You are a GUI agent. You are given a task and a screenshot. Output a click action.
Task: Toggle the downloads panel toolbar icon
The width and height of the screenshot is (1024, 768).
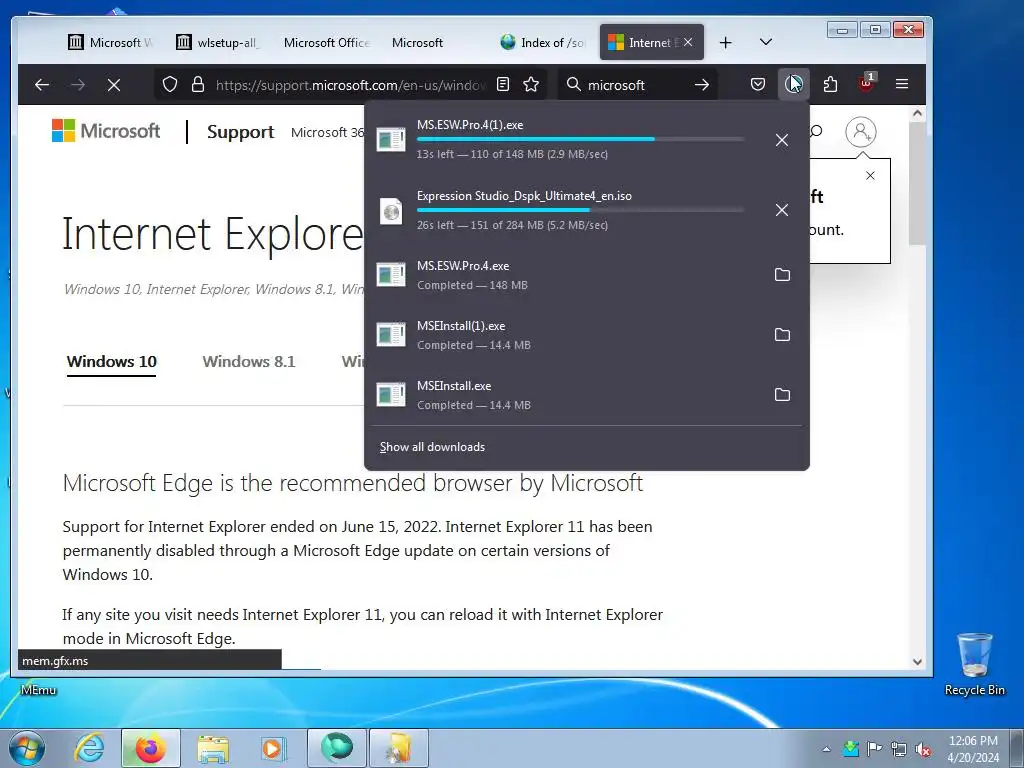(x=793, y=84)
